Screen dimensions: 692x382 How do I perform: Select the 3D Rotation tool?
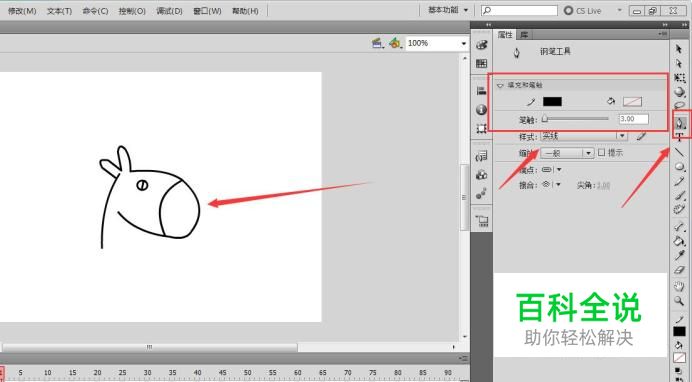point(679,92)
